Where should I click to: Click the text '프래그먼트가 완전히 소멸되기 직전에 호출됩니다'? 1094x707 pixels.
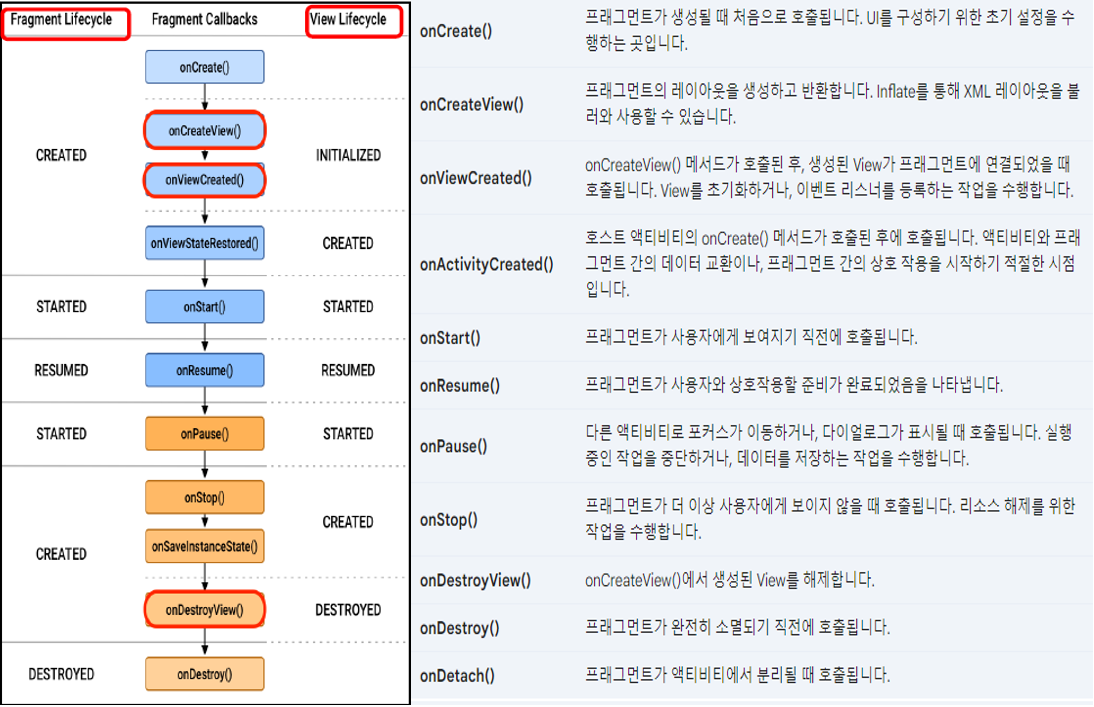tap(737, 627)
